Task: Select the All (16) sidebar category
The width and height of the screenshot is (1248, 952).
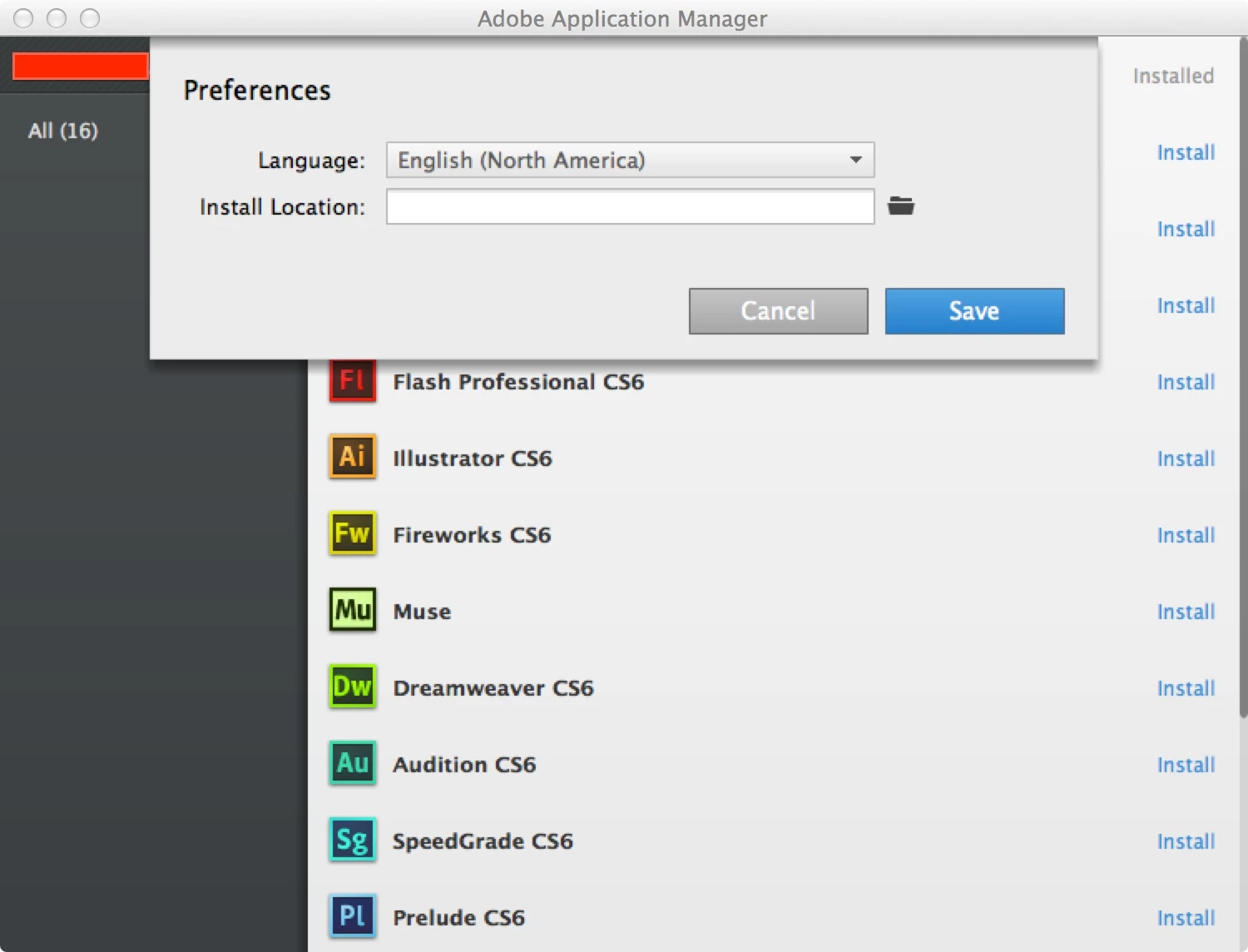Action: tap(63, 131)
